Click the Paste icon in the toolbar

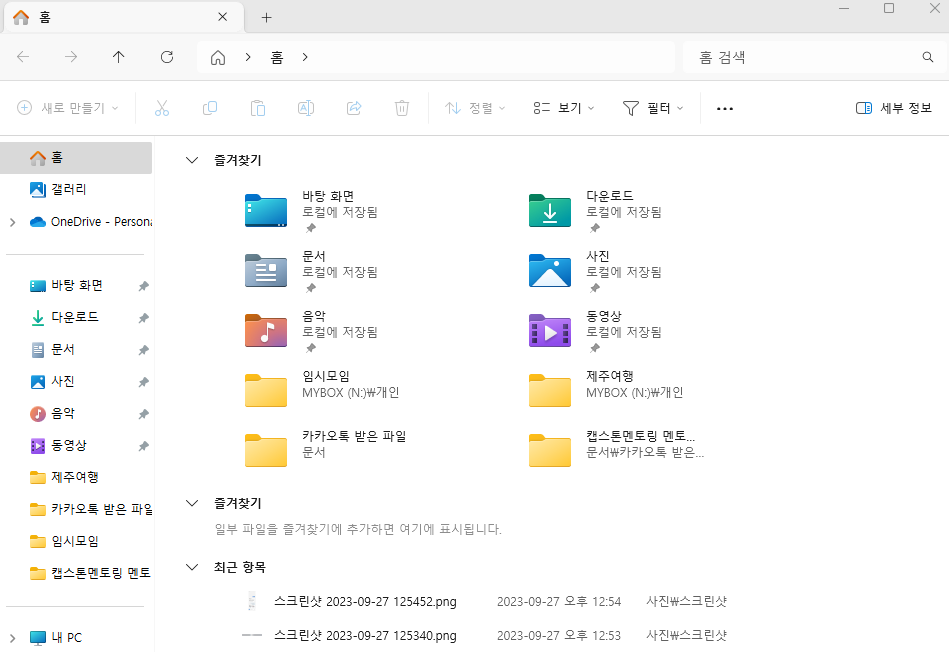258,107
